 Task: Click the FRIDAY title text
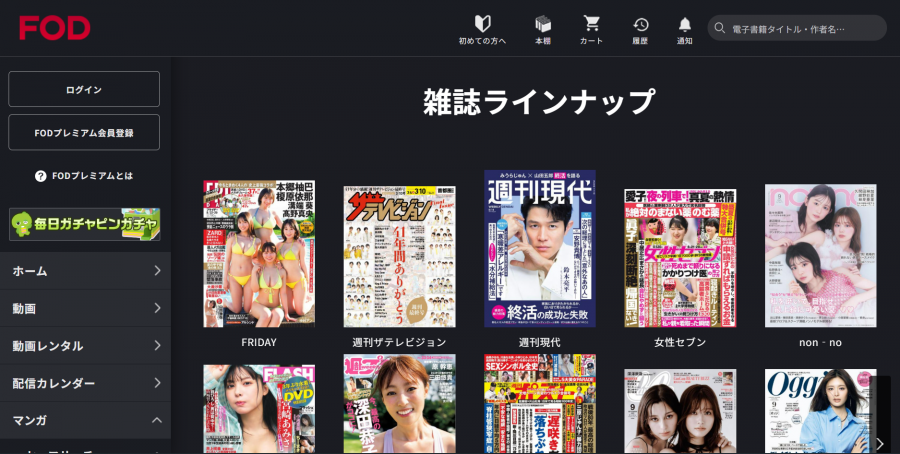coord(259,342)
